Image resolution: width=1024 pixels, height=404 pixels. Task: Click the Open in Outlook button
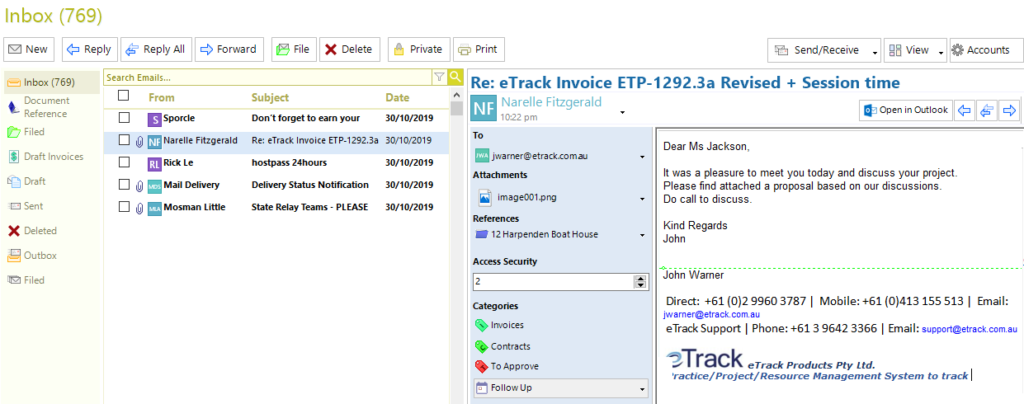point(906,110)
